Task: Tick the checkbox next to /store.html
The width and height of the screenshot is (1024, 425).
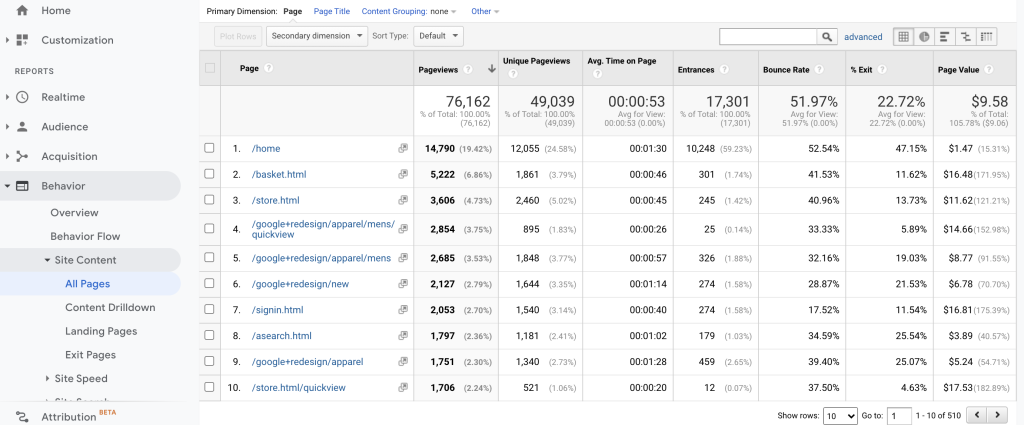Action: [x=209, y=200]
